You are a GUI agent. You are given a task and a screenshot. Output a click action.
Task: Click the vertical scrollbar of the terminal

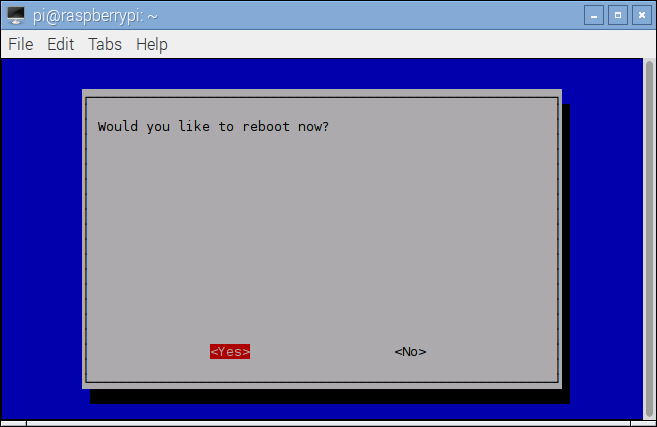pyautogui.click(x=649, y=239)
